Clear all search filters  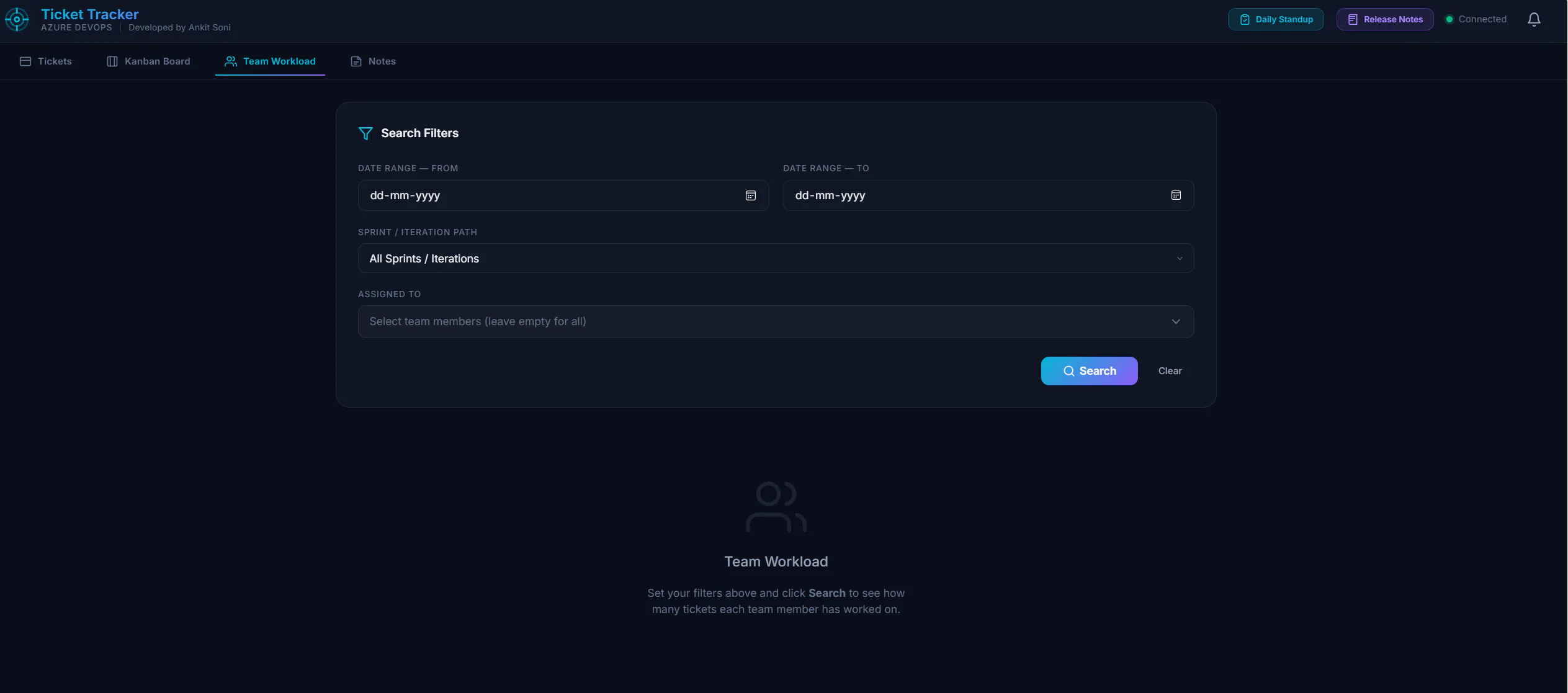(x=1170, y=371)
